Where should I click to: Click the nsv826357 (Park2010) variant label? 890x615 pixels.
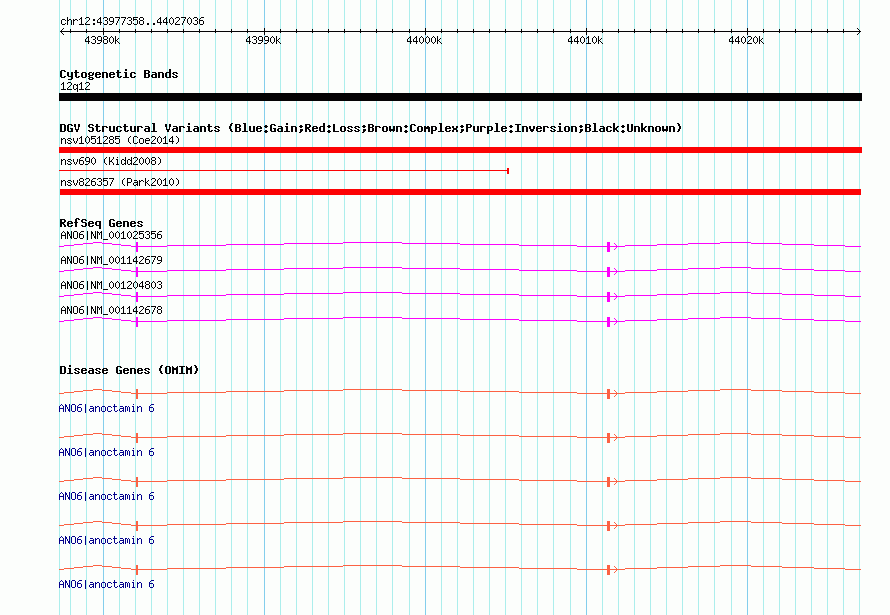click(120, 182)
